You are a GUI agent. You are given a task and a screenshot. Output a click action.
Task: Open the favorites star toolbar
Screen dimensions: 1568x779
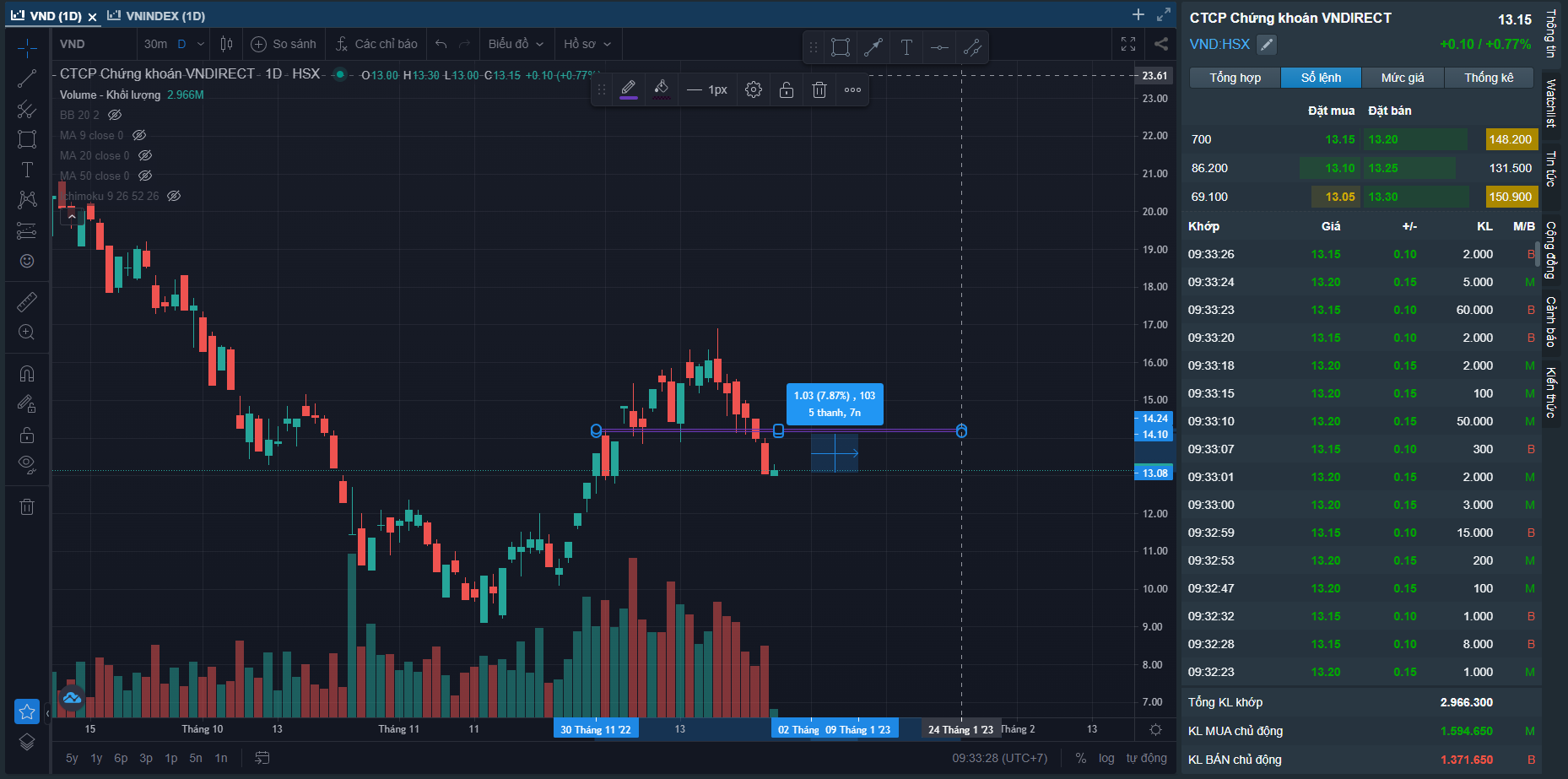[x=27, y=711]
